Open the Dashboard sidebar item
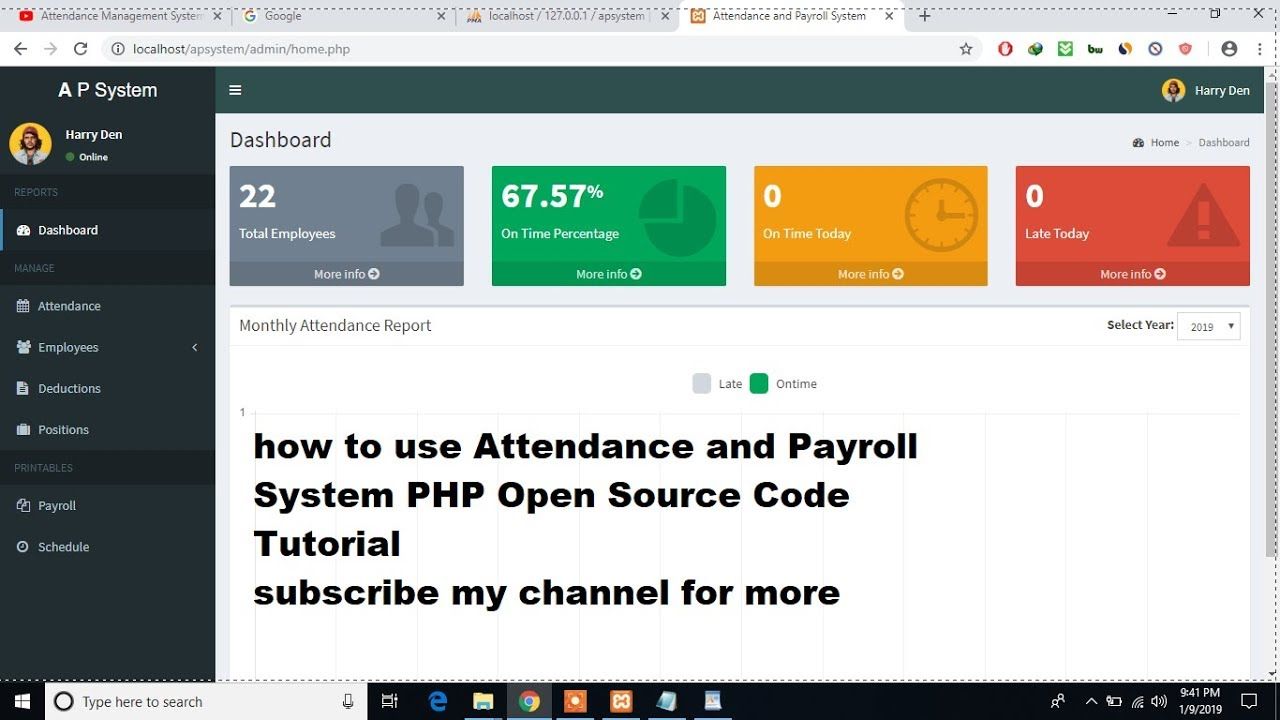 107,230
